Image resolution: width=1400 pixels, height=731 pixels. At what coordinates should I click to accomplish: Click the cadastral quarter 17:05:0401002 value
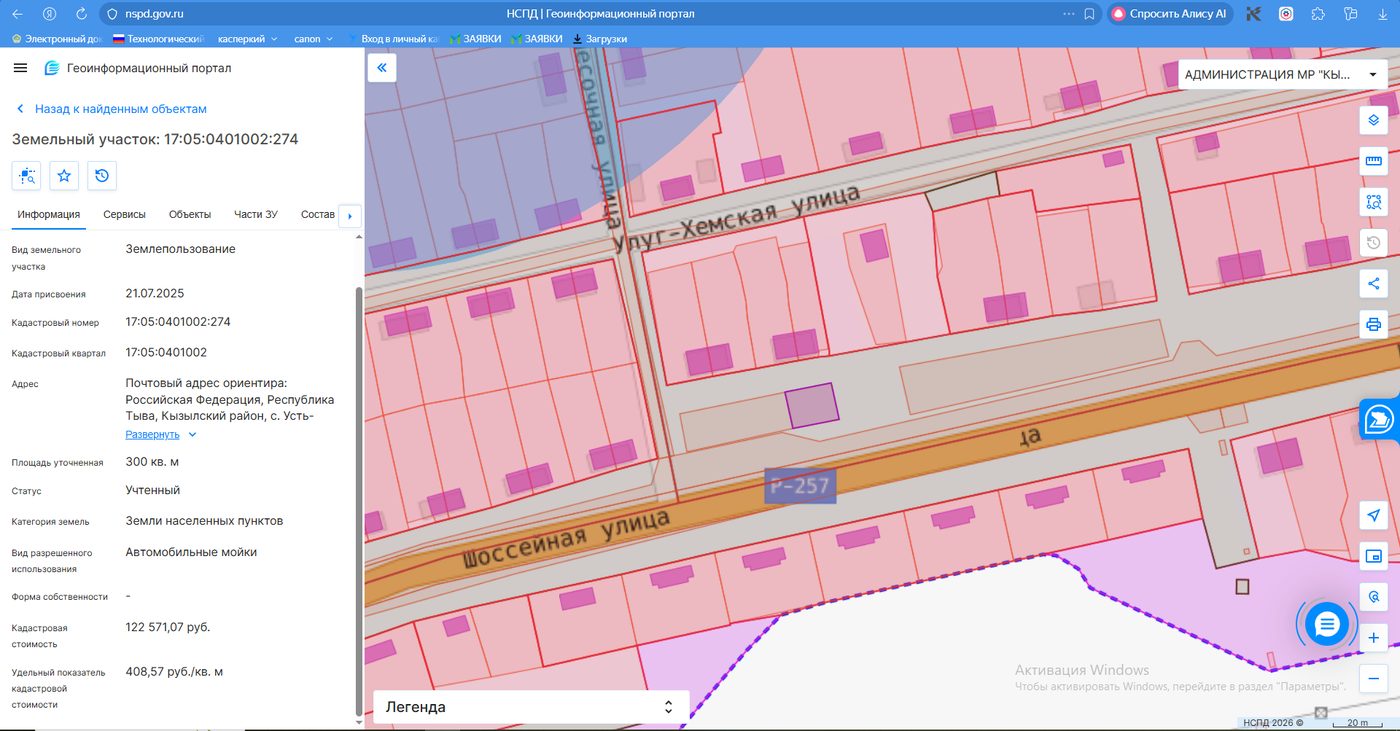pos(166,352)
